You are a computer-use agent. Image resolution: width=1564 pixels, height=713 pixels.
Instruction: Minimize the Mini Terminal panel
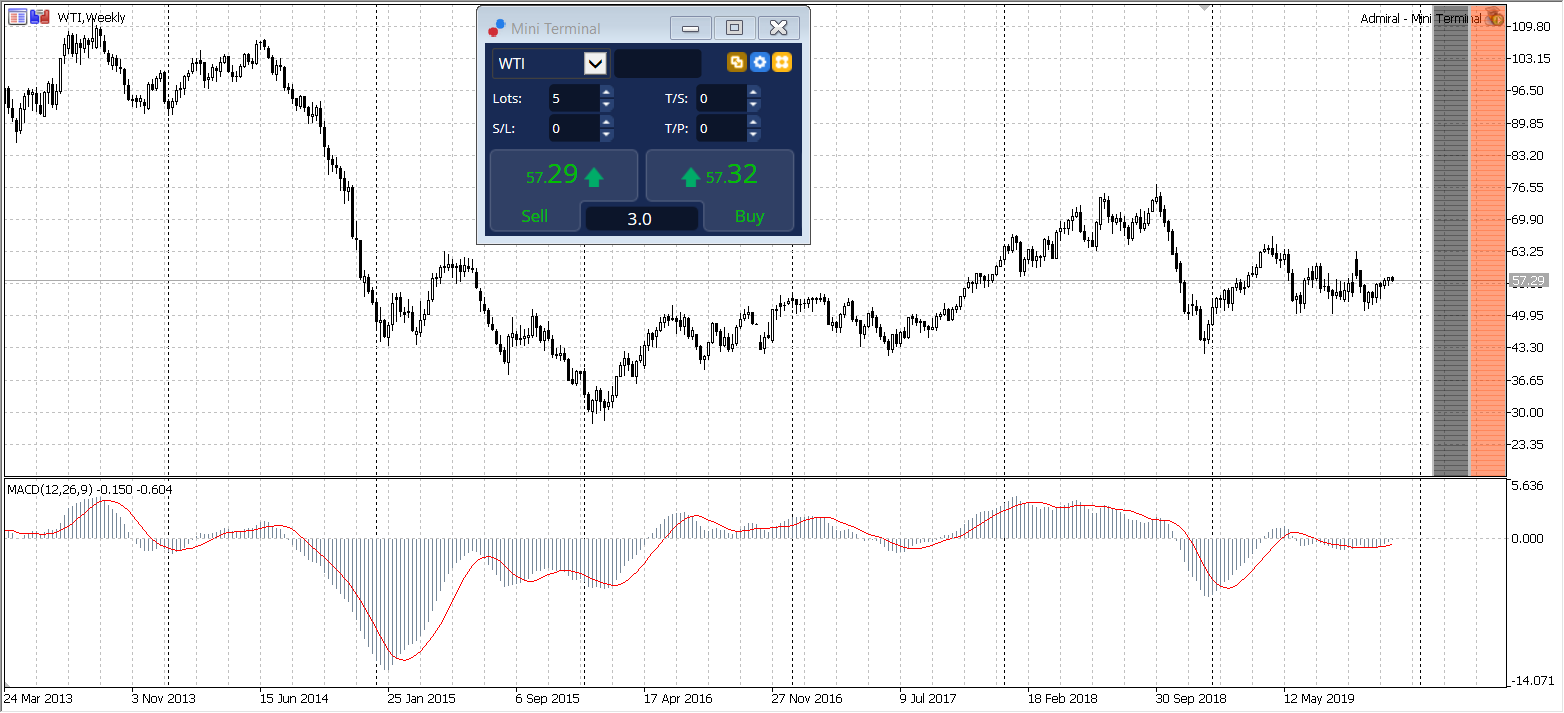point(690,28)
